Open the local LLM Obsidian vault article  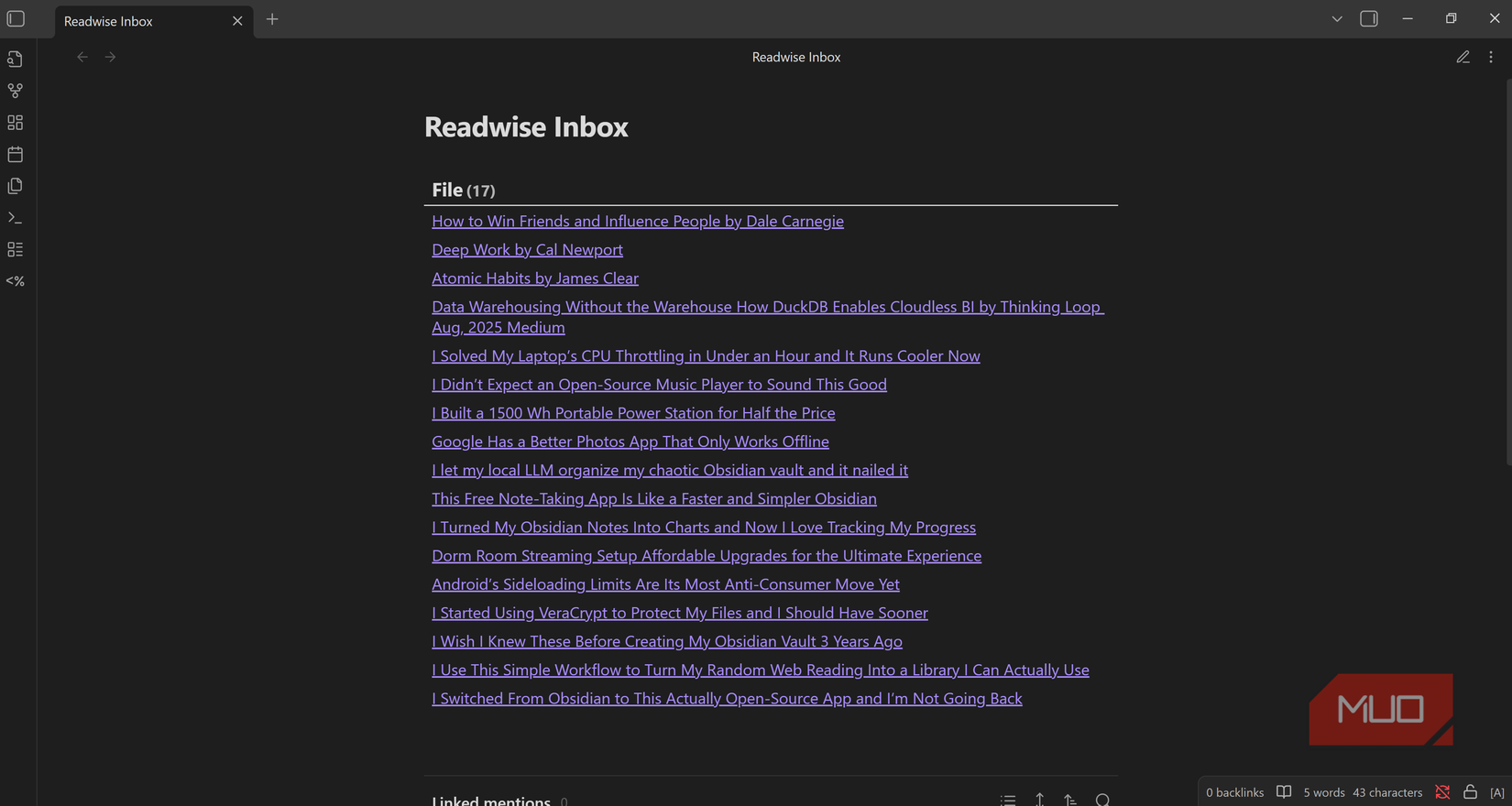pyautogui.click(x=670, y=470)
